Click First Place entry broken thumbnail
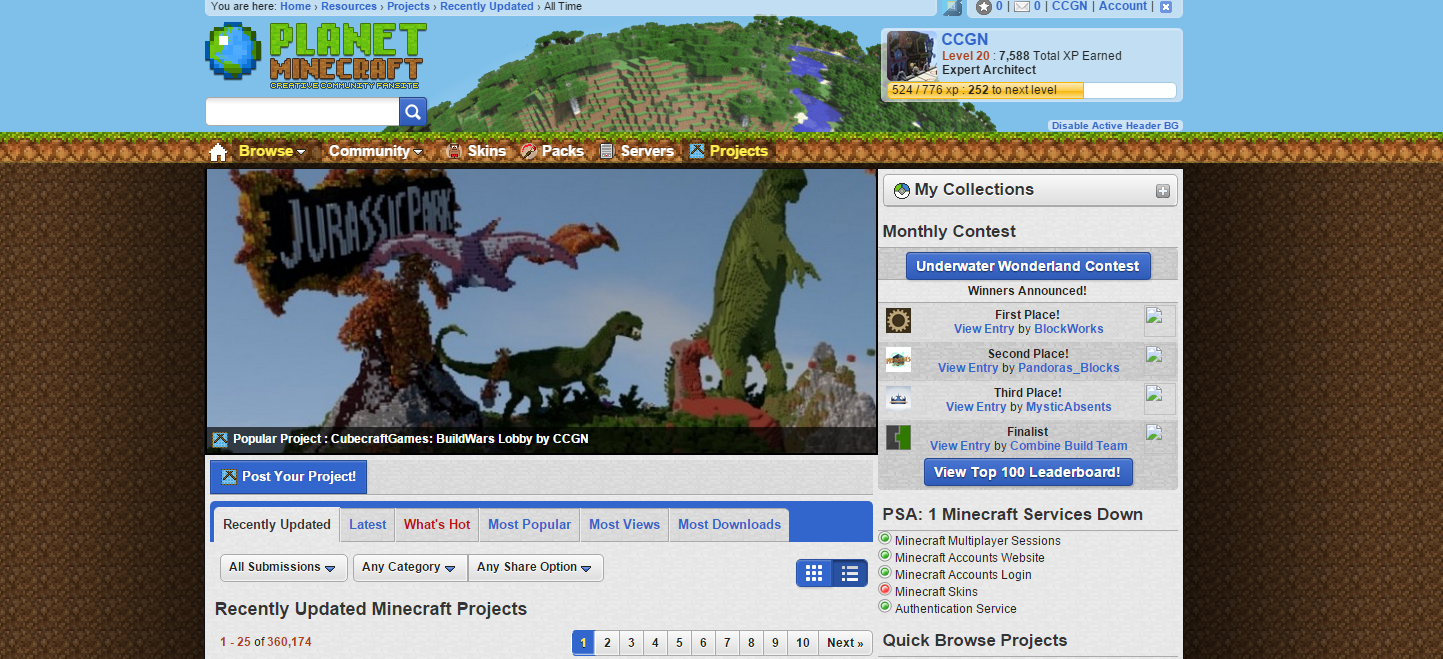1443x659 pixels. coord(1160,321)
